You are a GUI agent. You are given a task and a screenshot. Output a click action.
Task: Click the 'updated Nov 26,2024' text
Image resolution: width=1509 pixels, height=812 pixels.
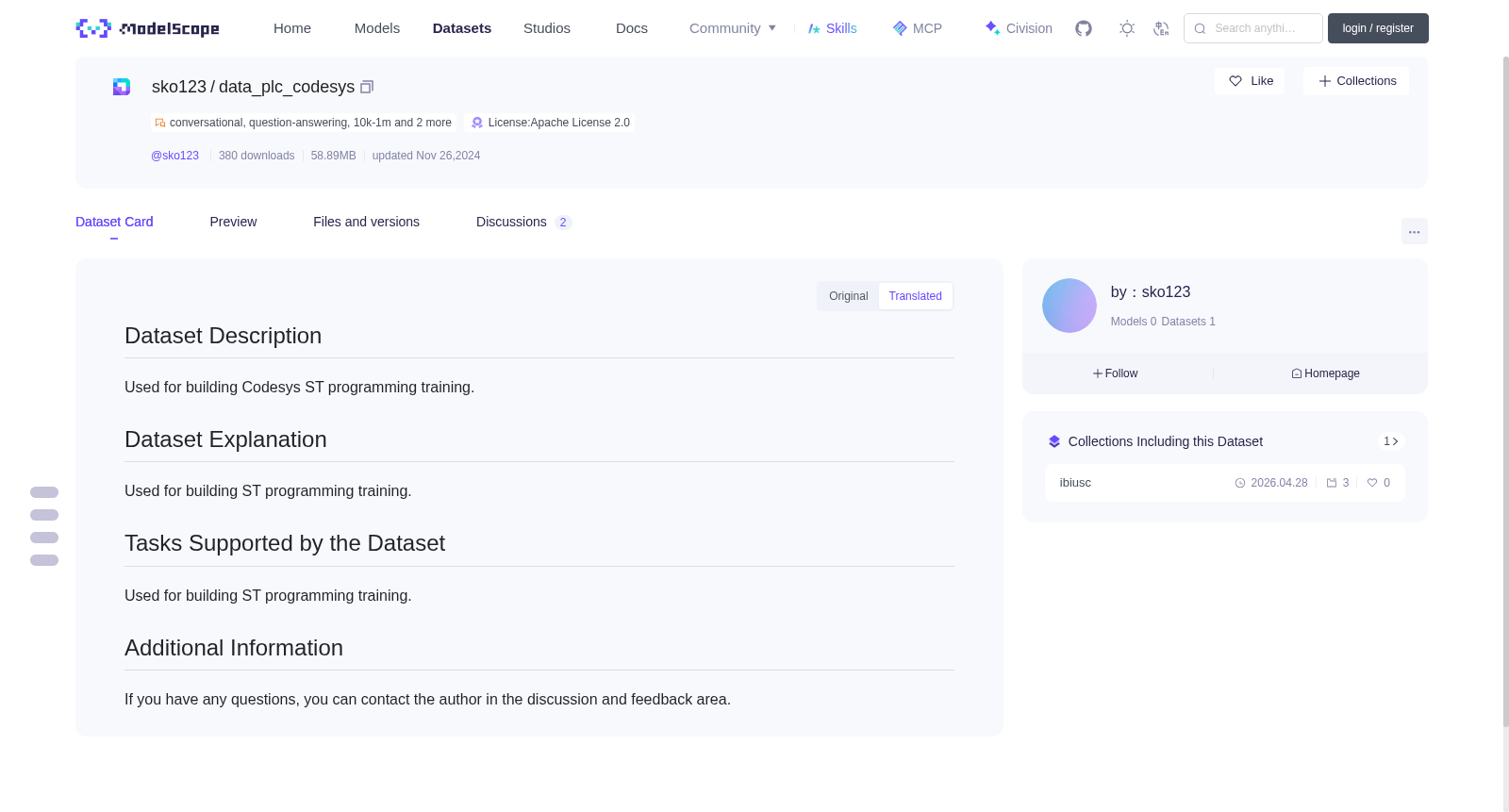click(426, 156)
